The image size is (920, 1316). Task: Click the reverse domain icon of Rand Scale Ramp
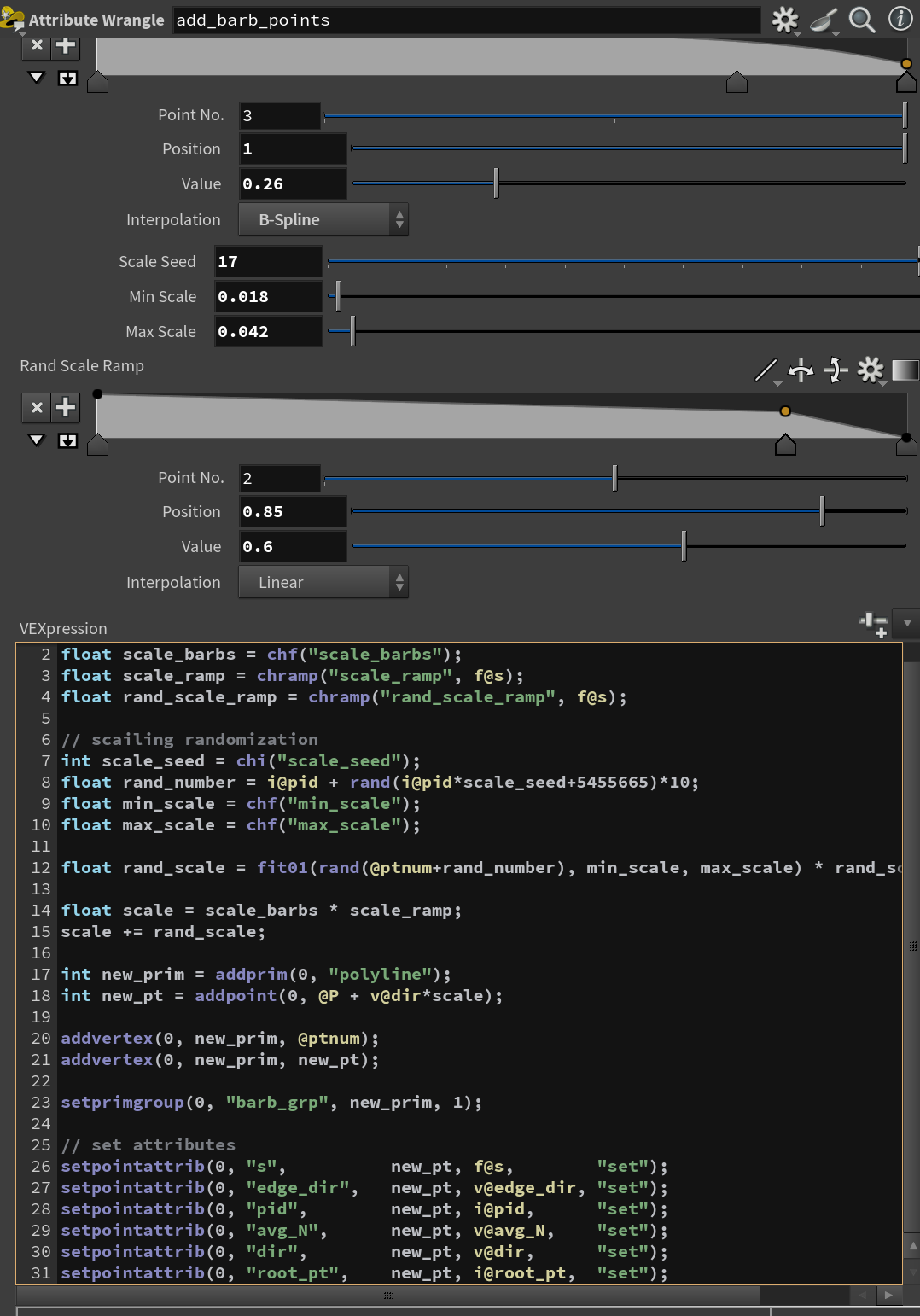coord(801,370)
